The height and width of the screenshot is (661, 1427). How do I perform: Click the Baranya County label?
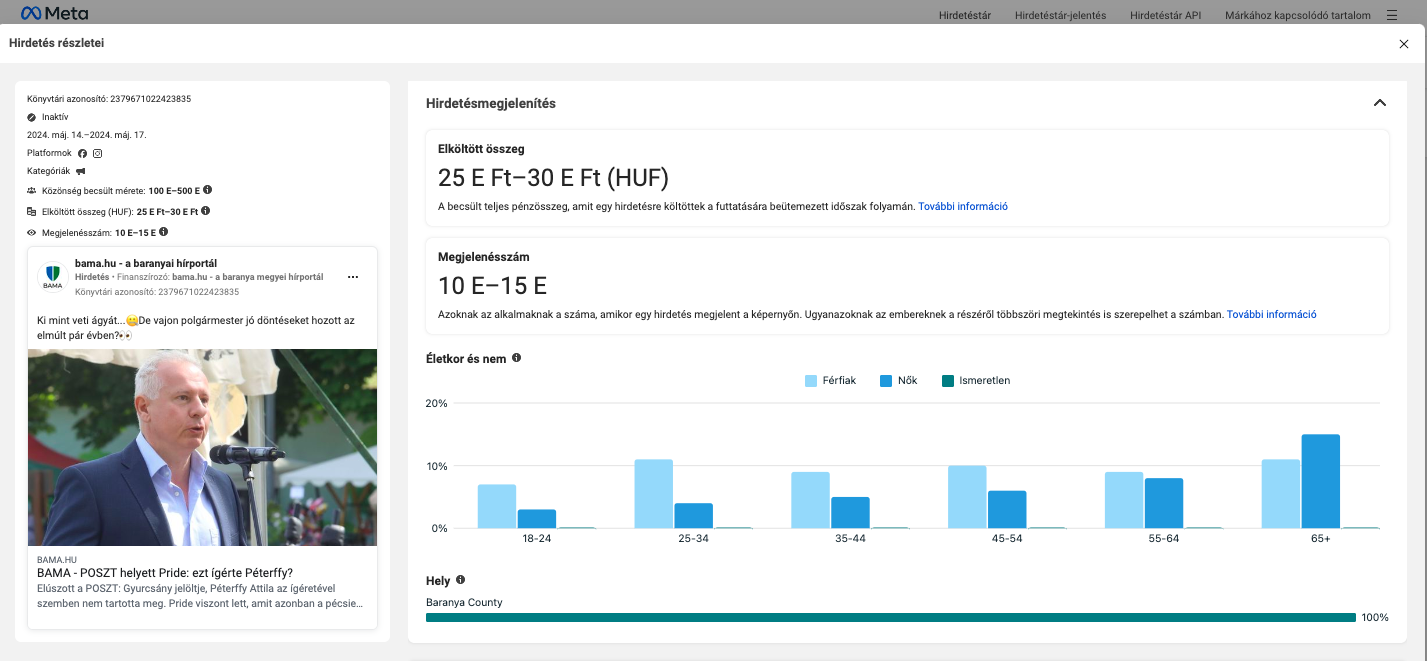pos(464,602)
